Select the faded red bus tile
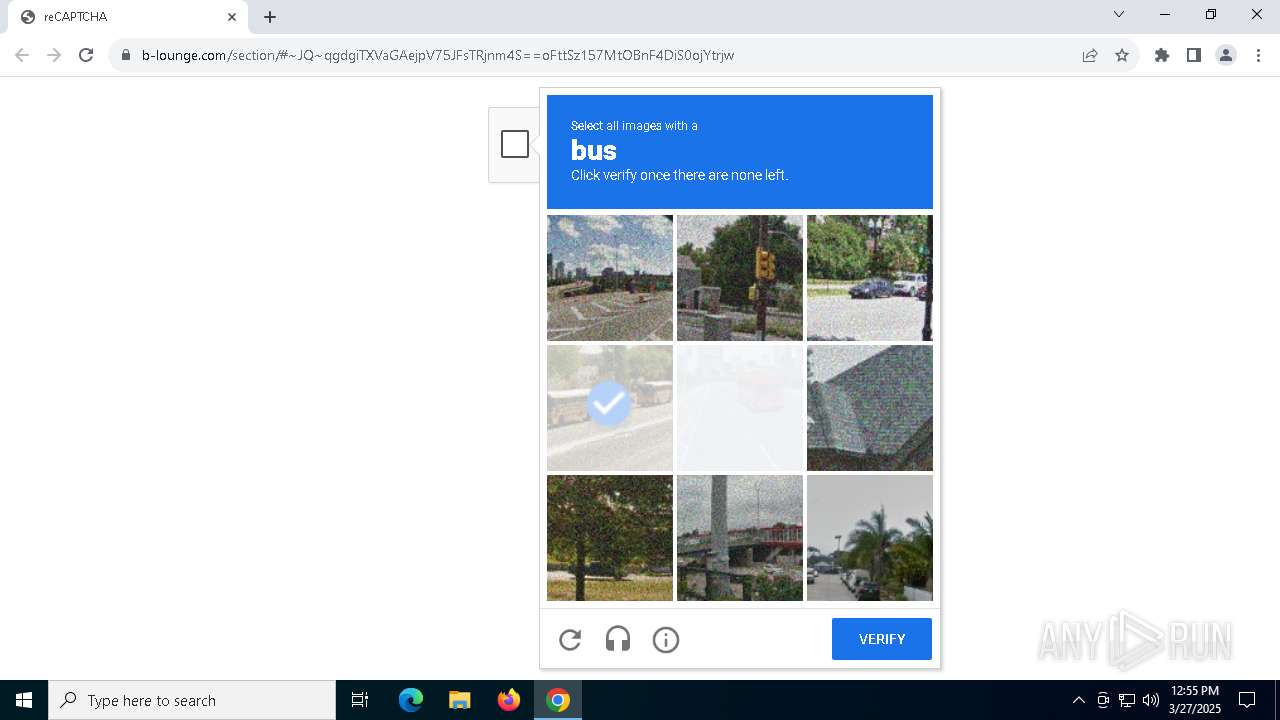1280x720 pixels. coord(740,408)
